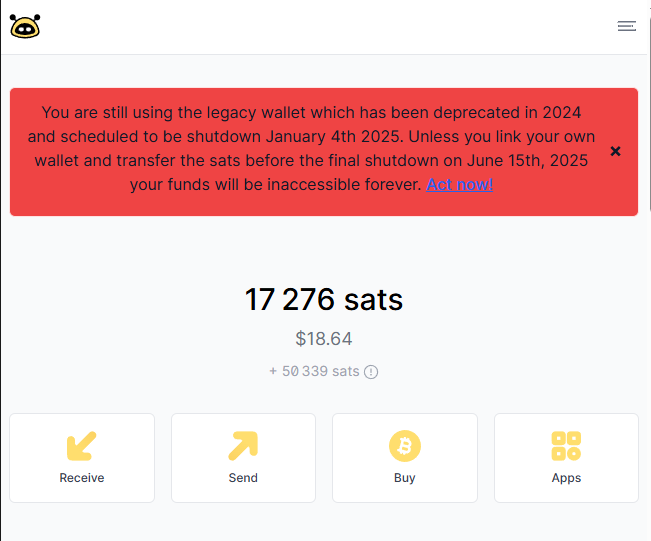This screenshot has height=541, width=651.
Task: Click the $18.64 fiat amount
Action: coord(324,339)
